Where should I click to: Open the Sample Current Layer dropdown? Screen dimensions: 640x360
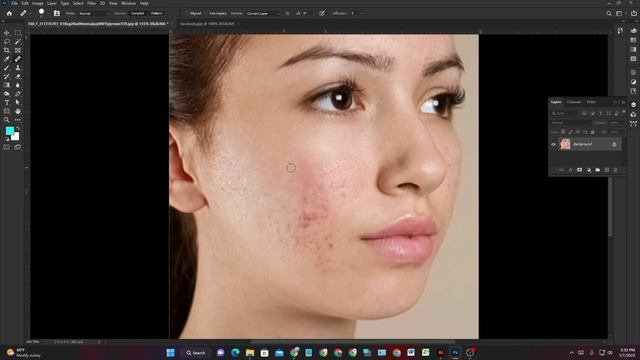coord(263,13)
